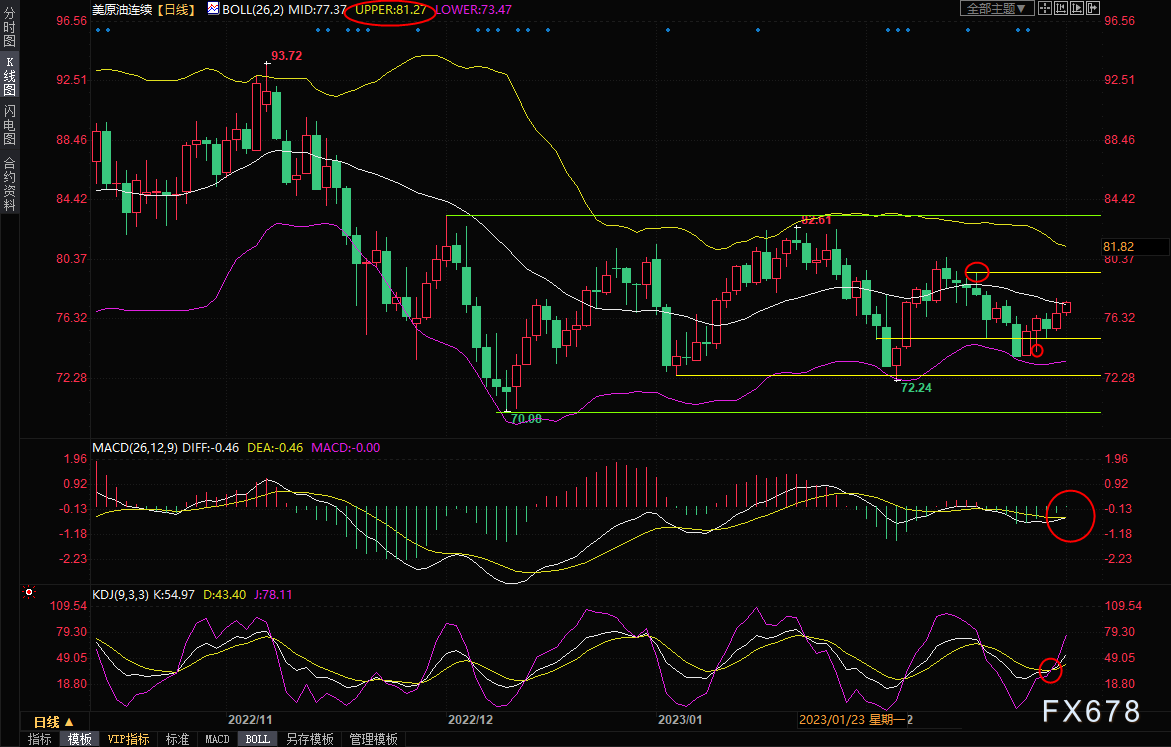The height and width of the screenshot is (747, 1171).
Task: Click the expand-right panel icon
Action: point(1093,8)
